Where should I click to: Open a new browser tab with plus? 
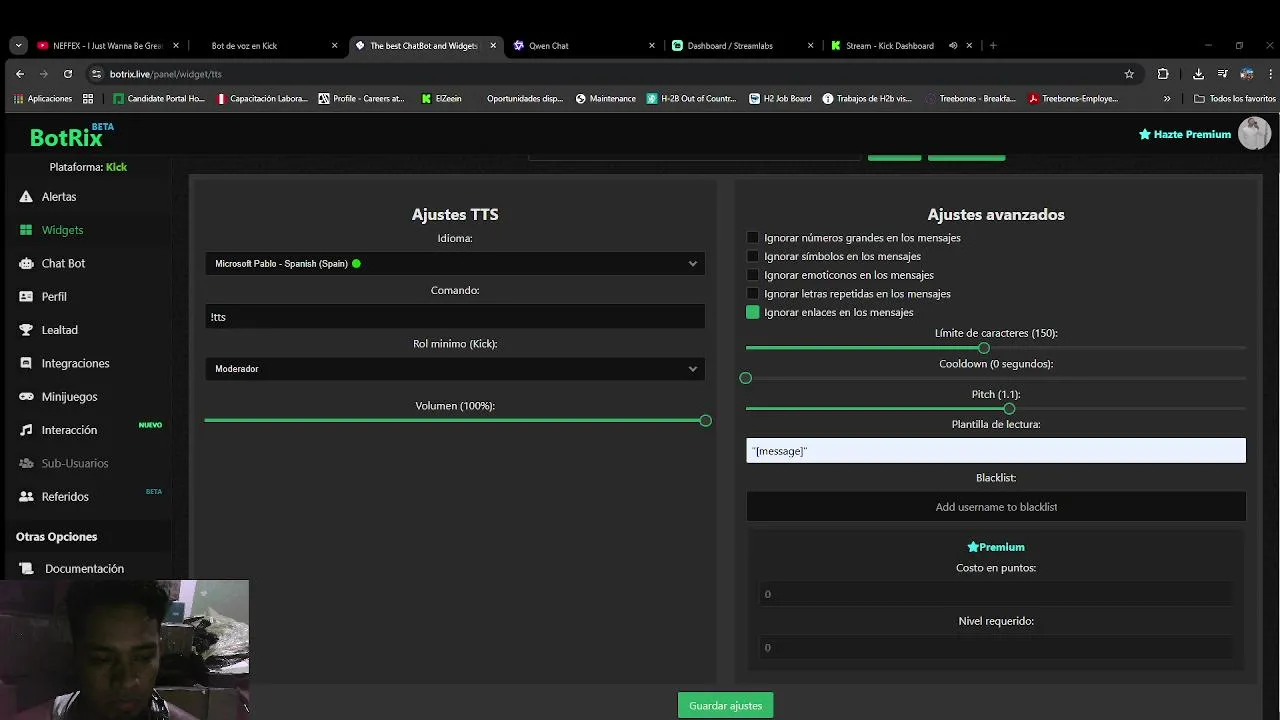point(993,45)
